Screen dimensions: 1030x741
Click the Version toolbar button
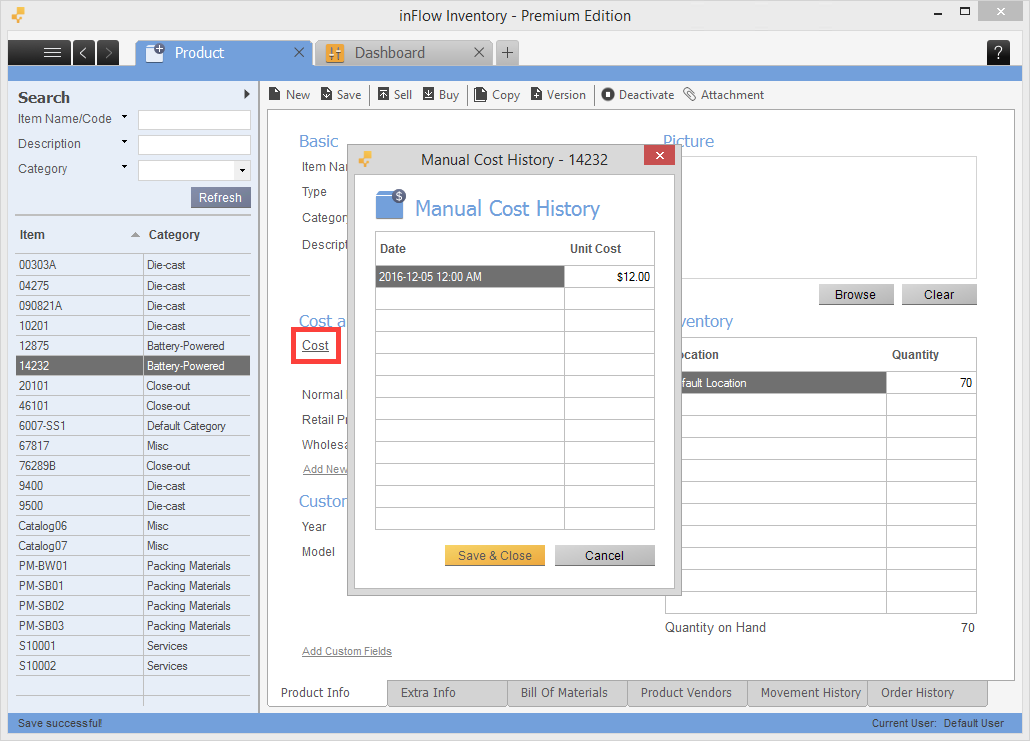558,95
